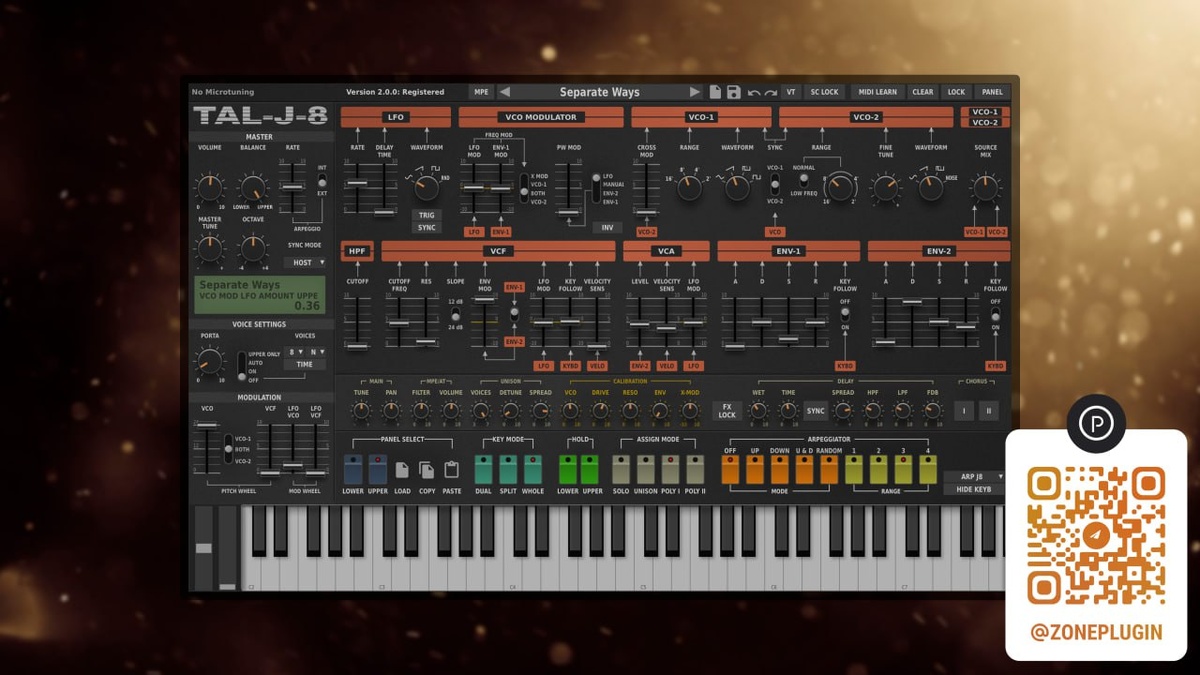Click the PANEL button
The width and height of the screenshot is (1200, 675).
991,92
